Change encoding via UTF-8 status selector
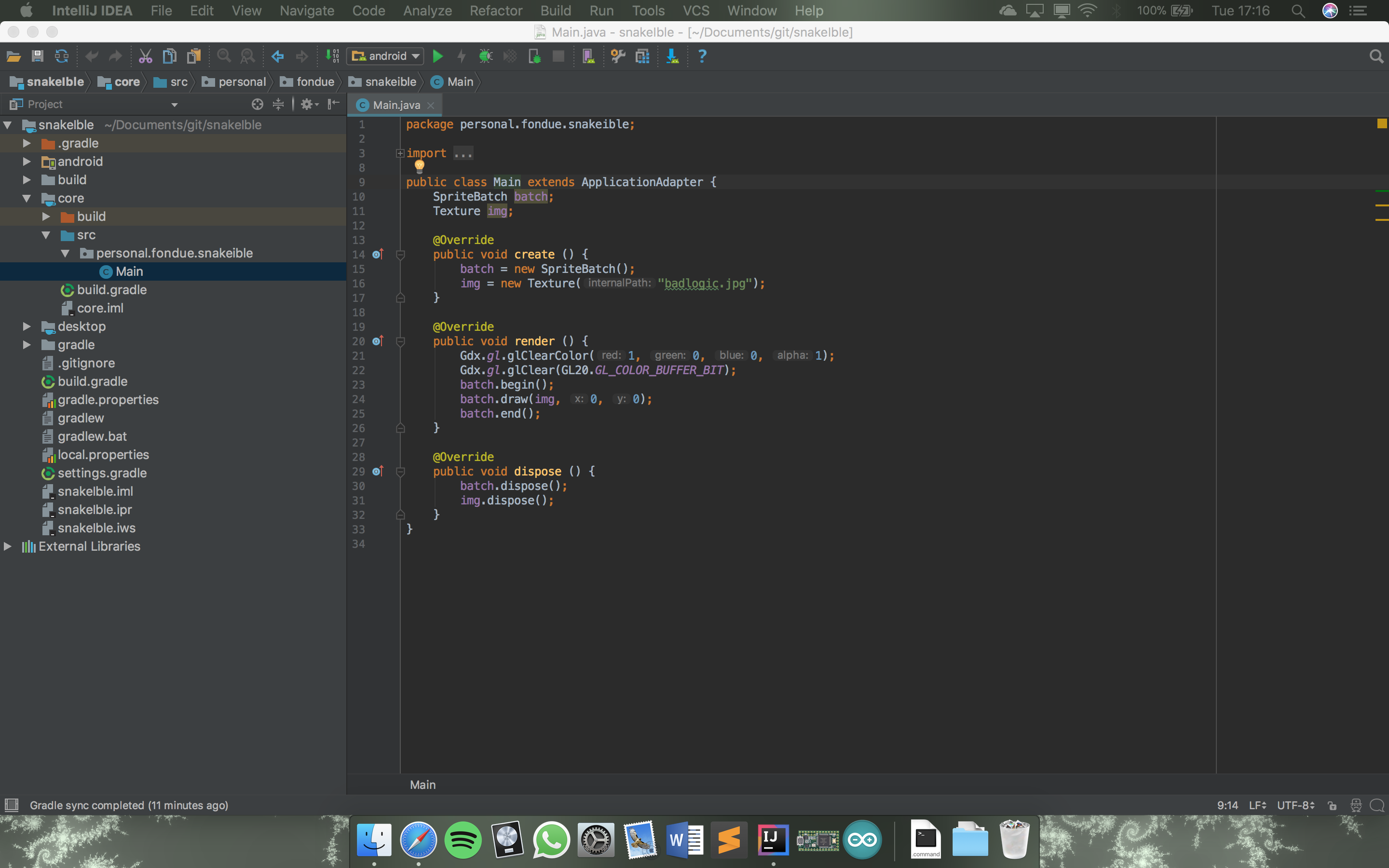This screenshot has height=868, width=1389. point(1295,805)
